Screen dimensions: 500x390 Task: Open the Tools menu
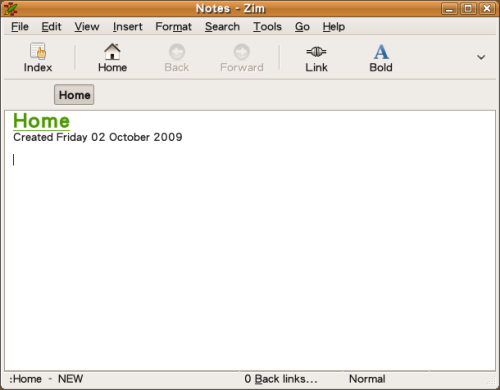[x=267, y=26]
